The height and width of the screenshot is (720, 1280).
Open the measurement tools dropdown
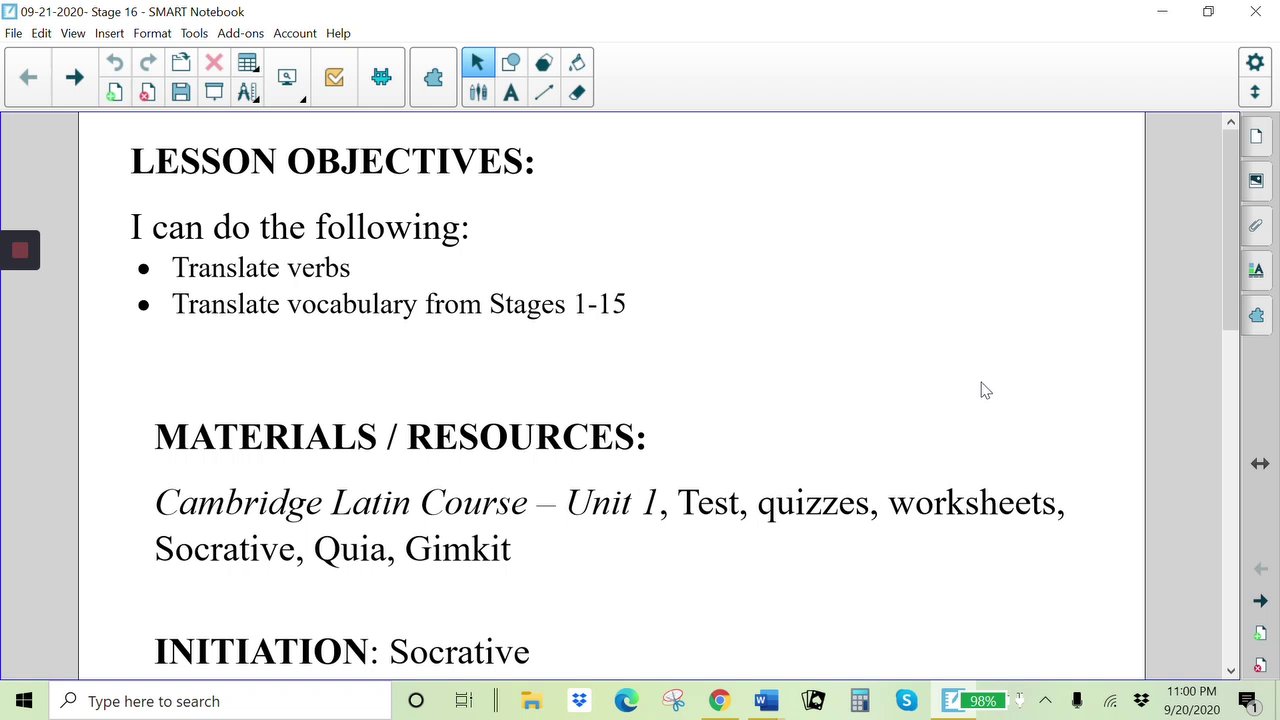pos(248,93)
